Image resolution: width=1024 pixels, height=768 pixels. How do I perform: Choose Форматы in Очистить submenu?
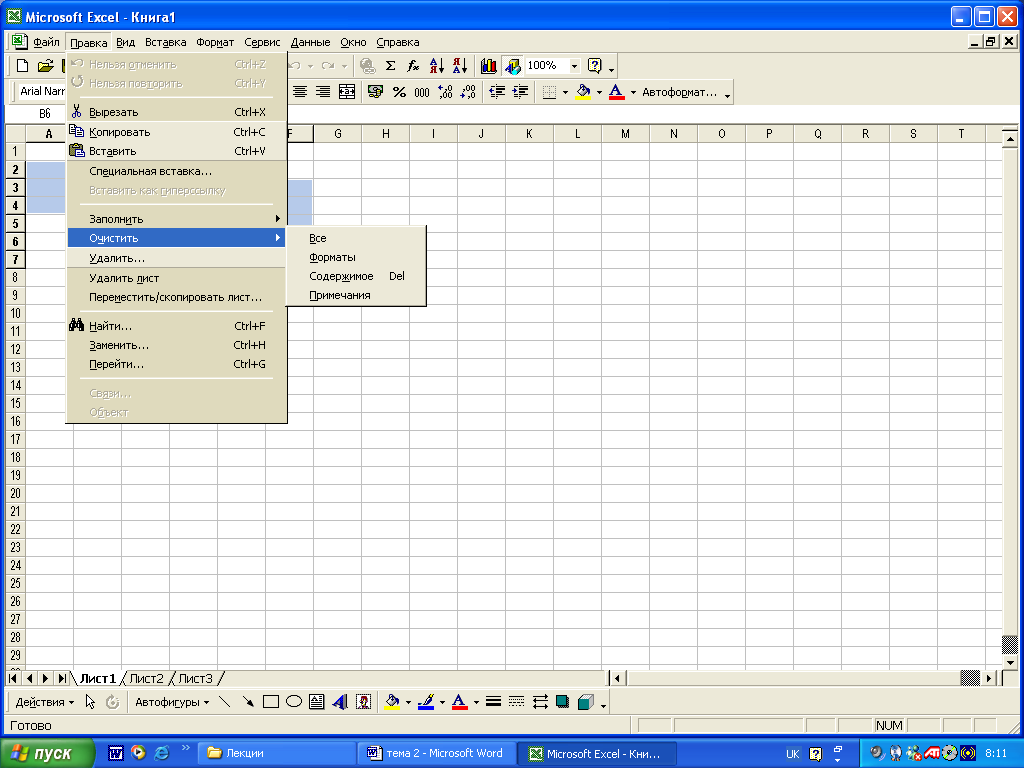[x=357, y=257]
